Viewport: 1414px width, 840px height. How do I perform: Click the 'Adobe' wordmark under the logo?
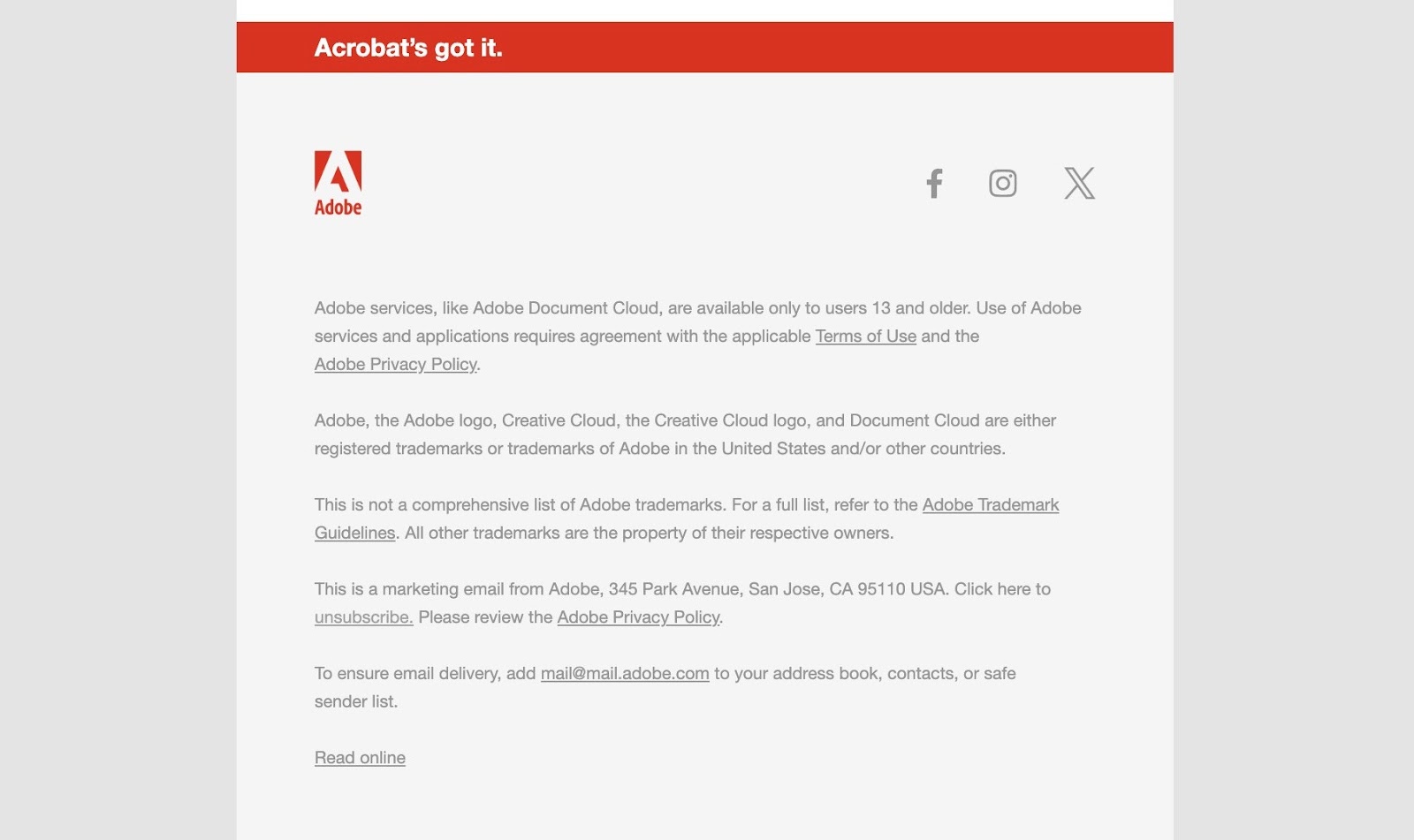tap(338, 207)
